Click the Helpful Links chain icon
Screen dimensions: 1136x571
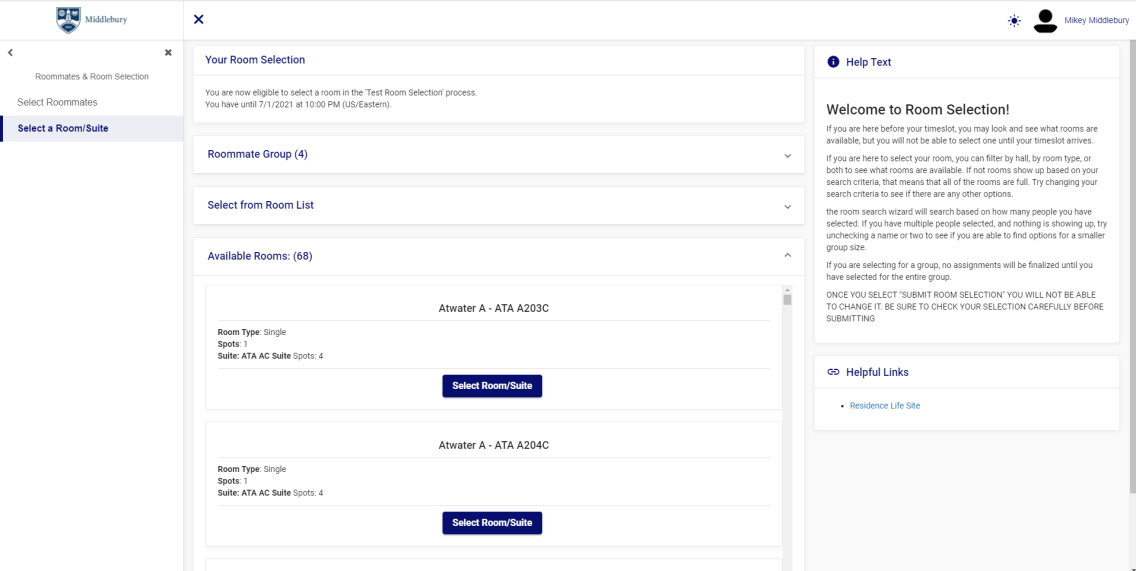point(833,372)
